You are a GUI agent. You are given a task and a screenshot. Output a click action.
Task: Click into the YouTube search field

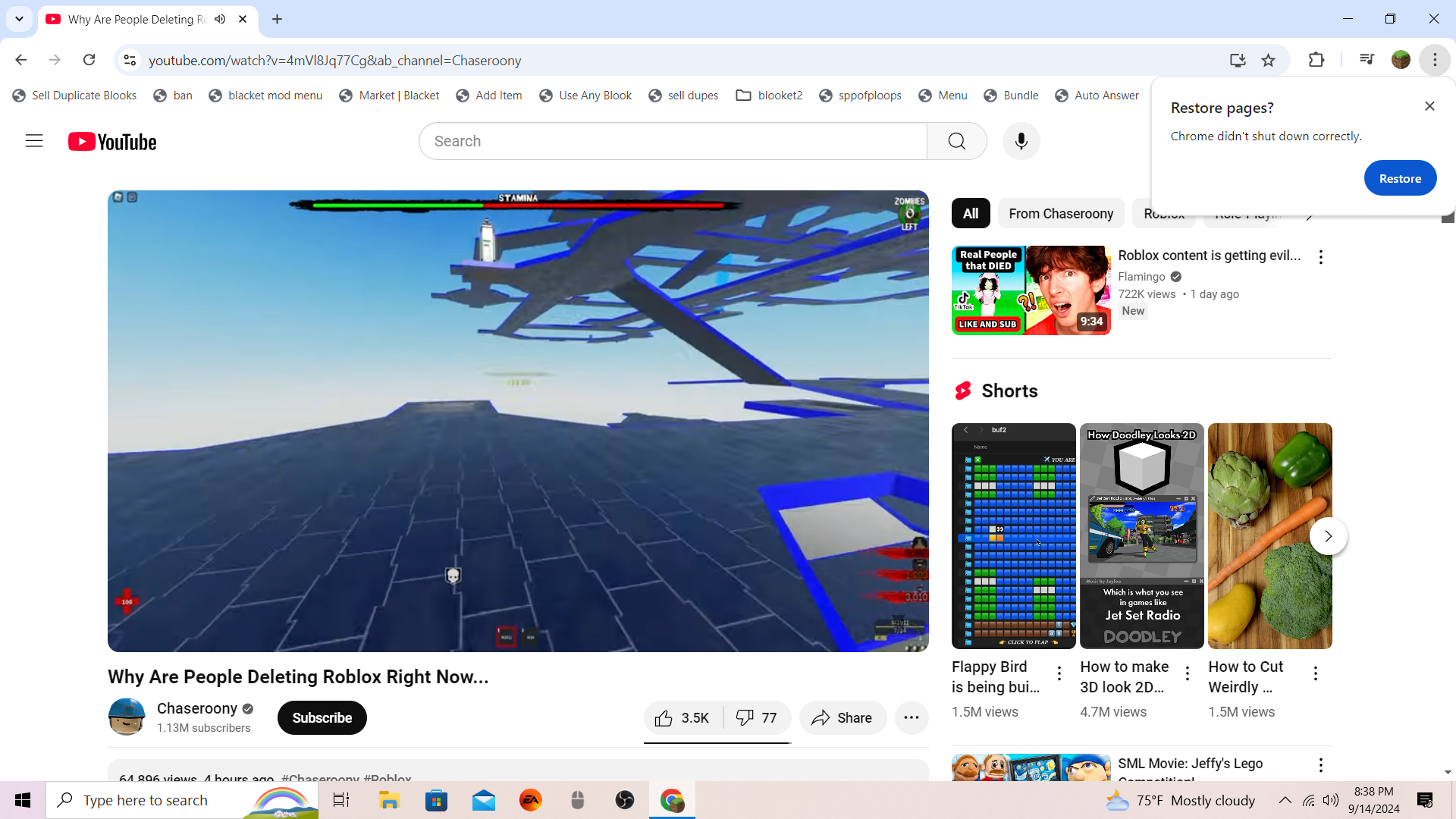(672, 141)
